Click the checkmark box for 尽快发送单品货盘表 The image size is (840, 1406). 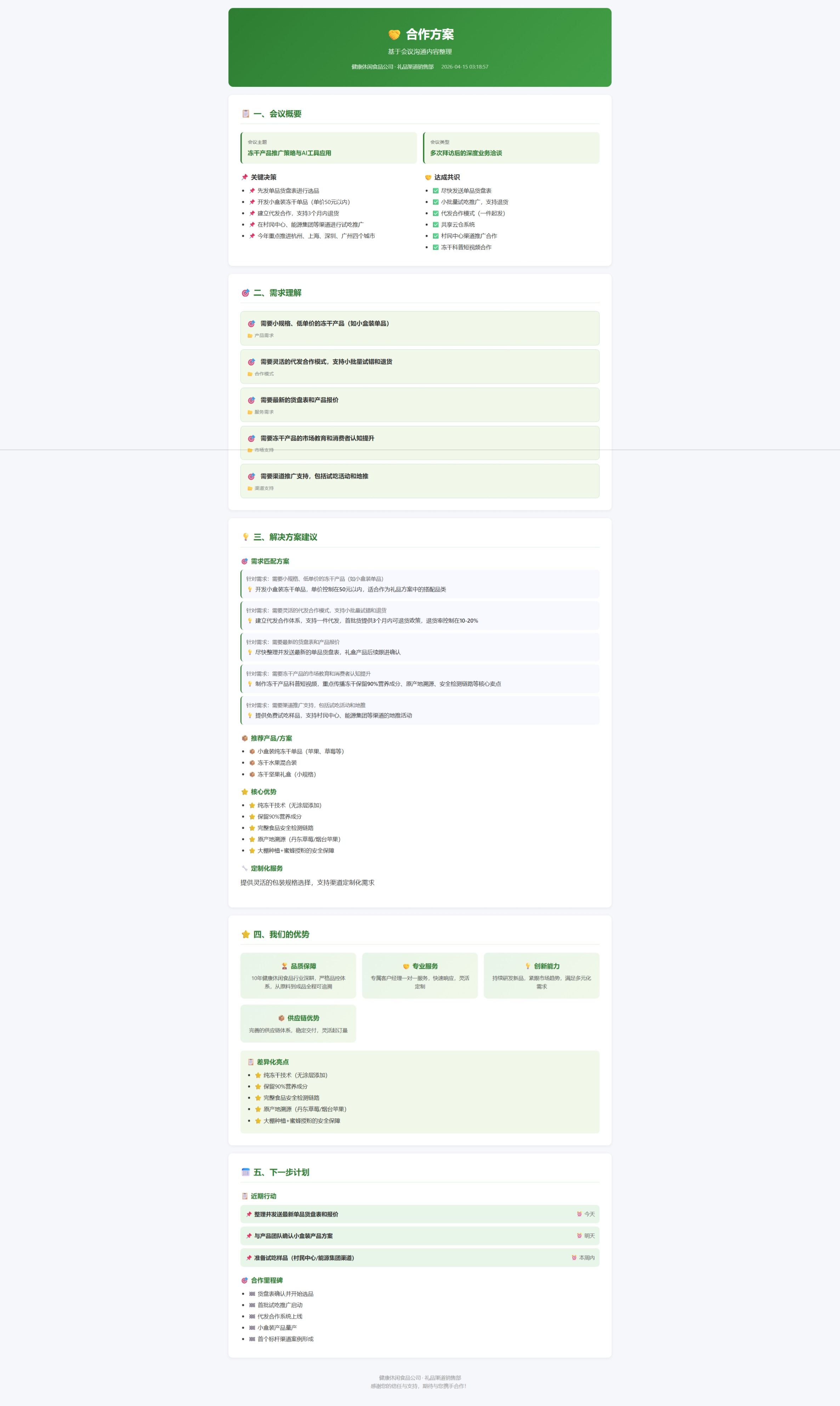pyautogui.click(x=436, y=191)
